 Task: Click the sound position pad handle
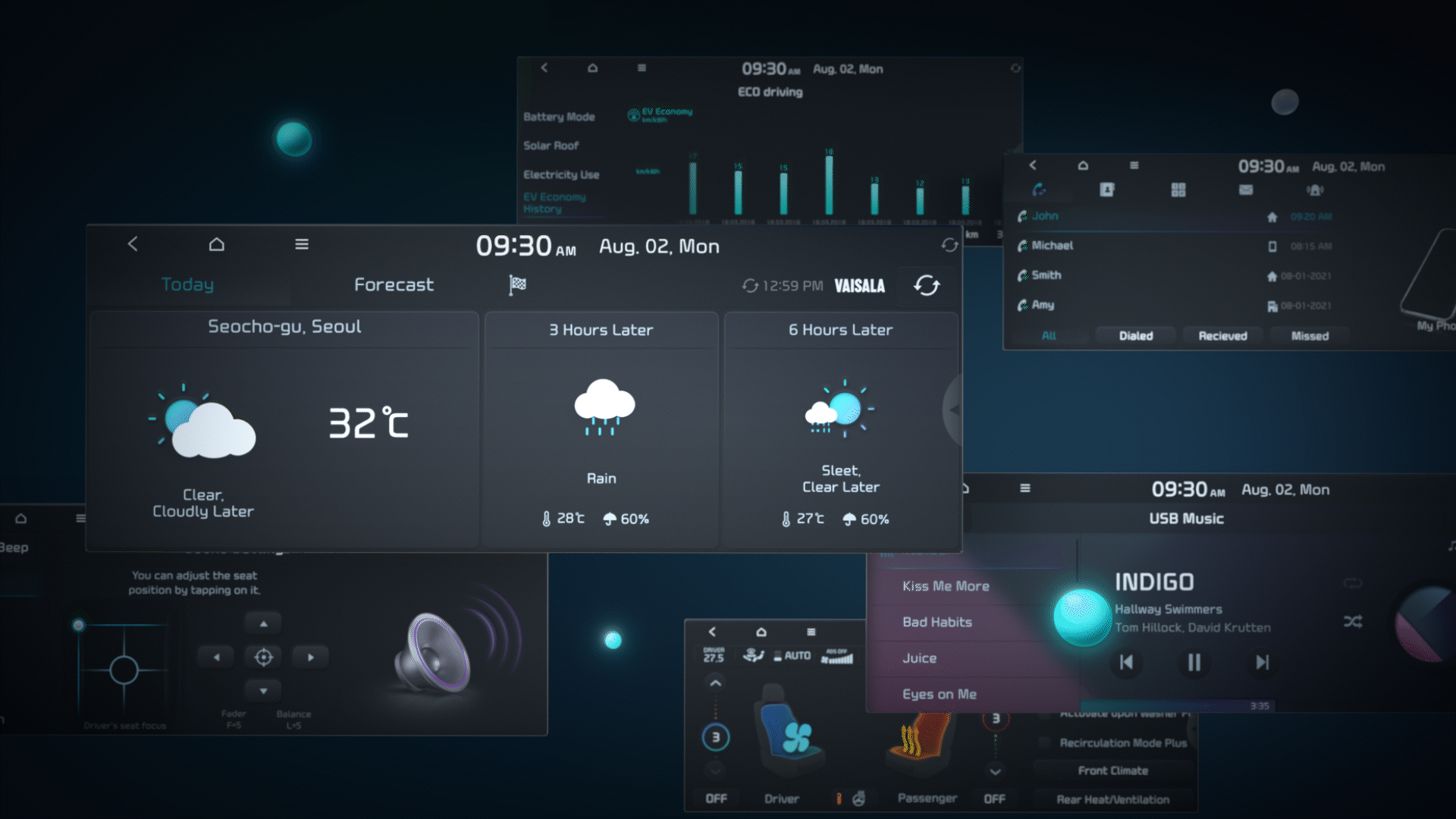pyautogui.click(x=78, y=625)
